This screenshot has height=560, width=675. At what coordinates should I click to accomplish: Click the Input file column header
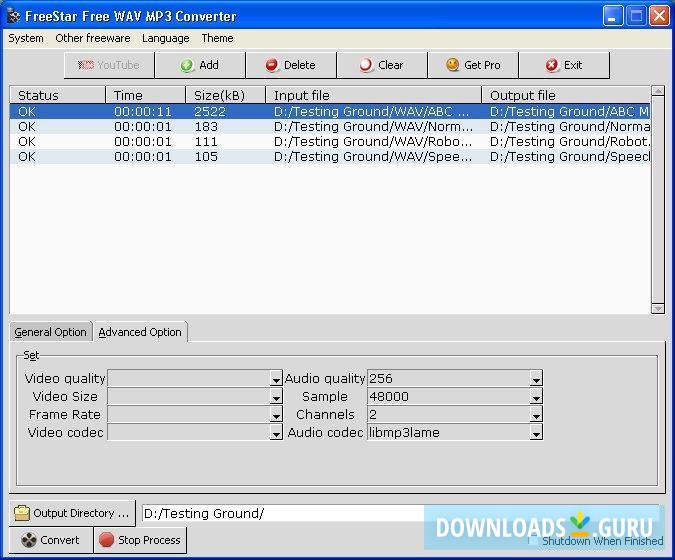point(374,95)
